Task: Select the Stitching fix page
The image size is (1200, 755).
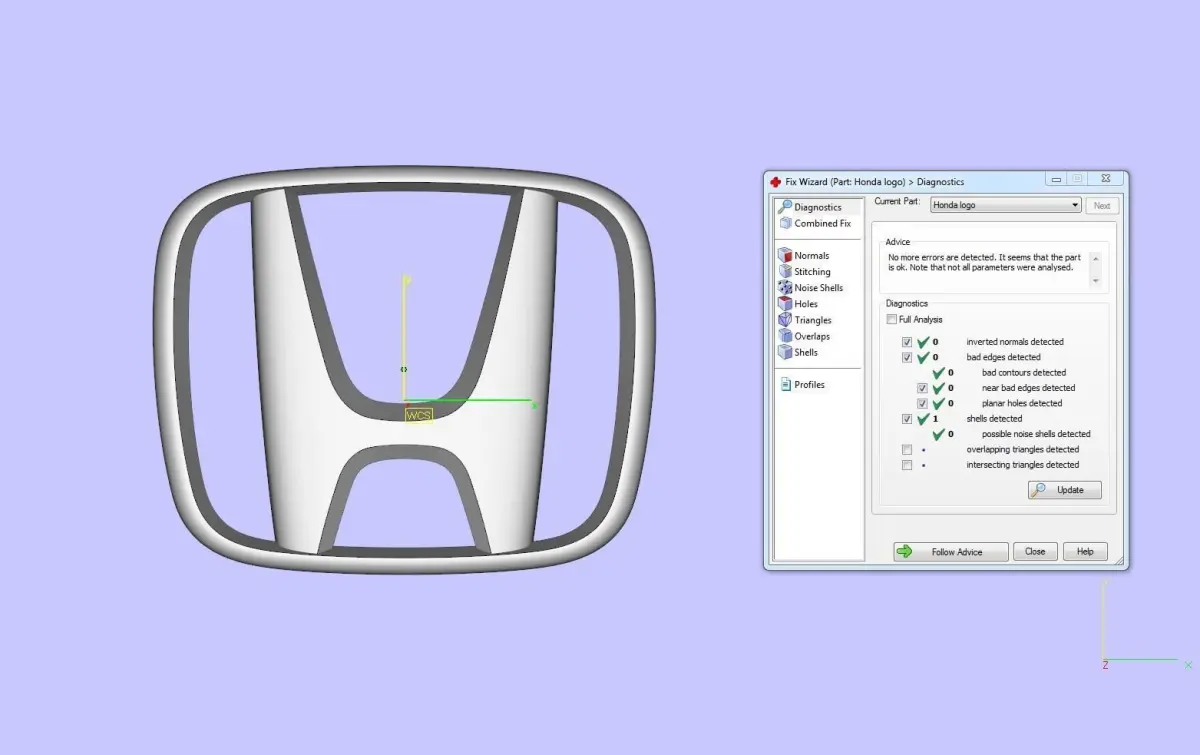Action: click(x=805, y=271)
